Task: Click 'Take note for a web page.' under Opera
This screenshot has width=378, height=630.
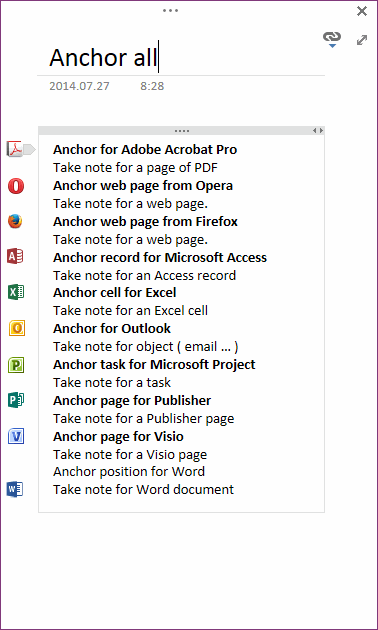Action: tap(131, 204)
